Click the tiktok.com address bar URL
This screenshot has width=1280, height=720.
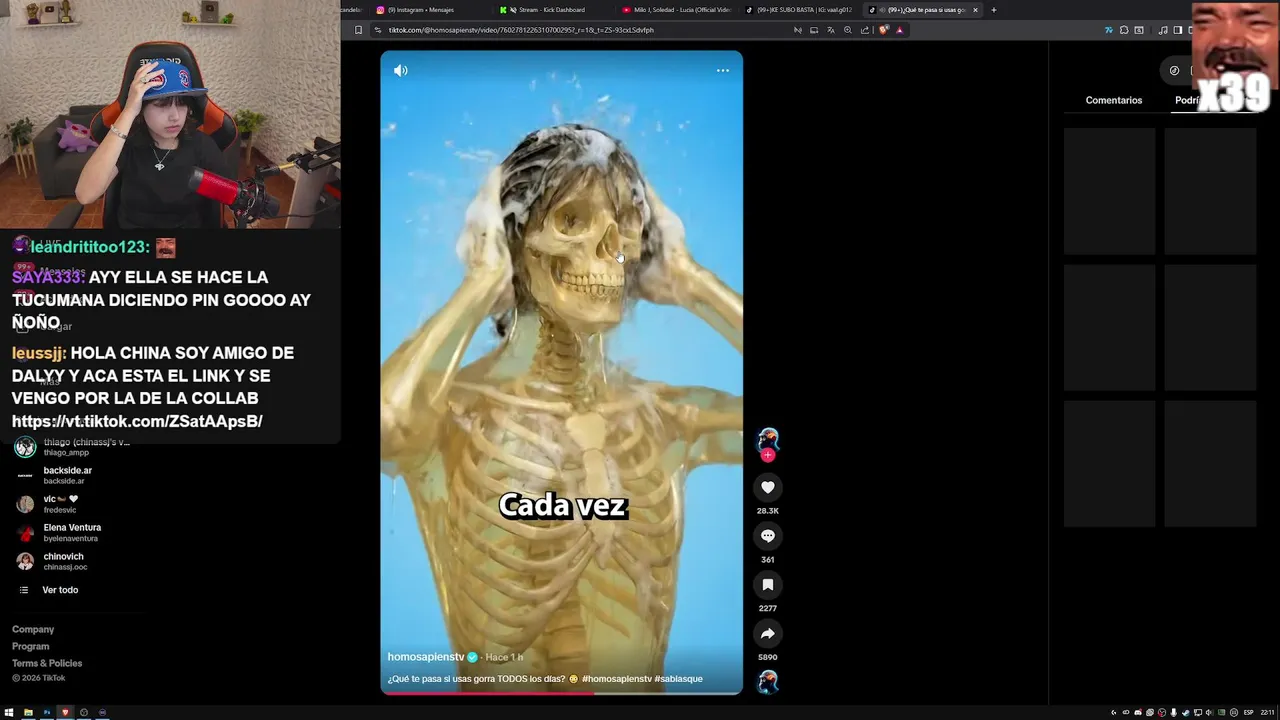coord(521,30)
